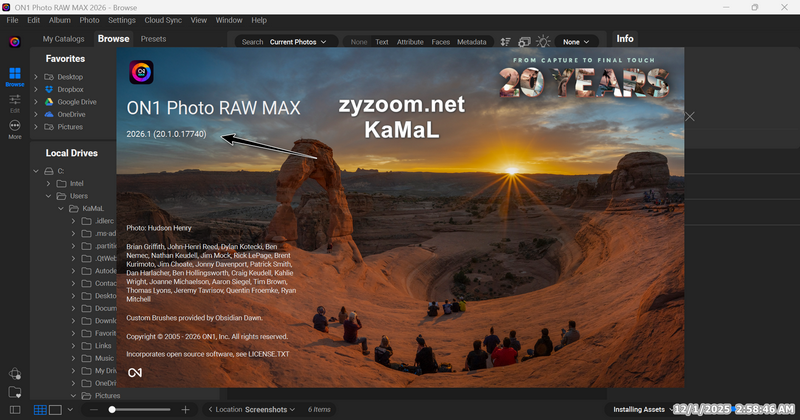
Task: Toggle the Text search filter
Action: tap(381, 42)
